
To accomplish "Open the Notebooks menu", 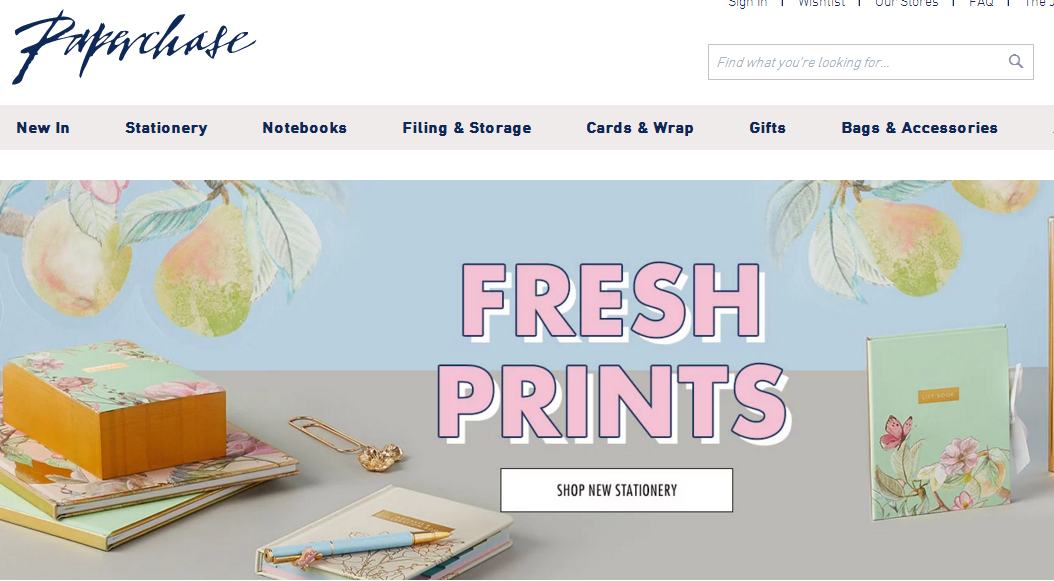I will click(305, 128).
